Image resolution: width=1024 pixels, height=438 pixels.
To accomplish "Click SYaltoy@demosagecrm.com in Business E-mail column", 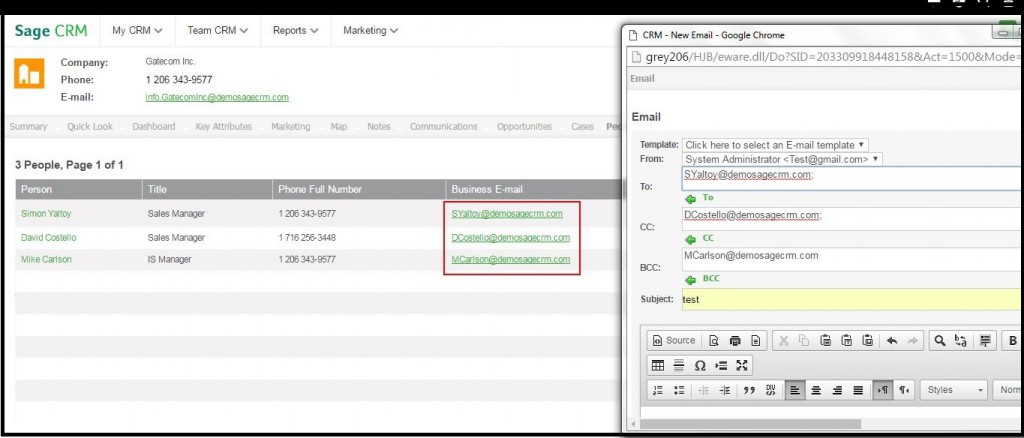I will (x=507, y=213).
